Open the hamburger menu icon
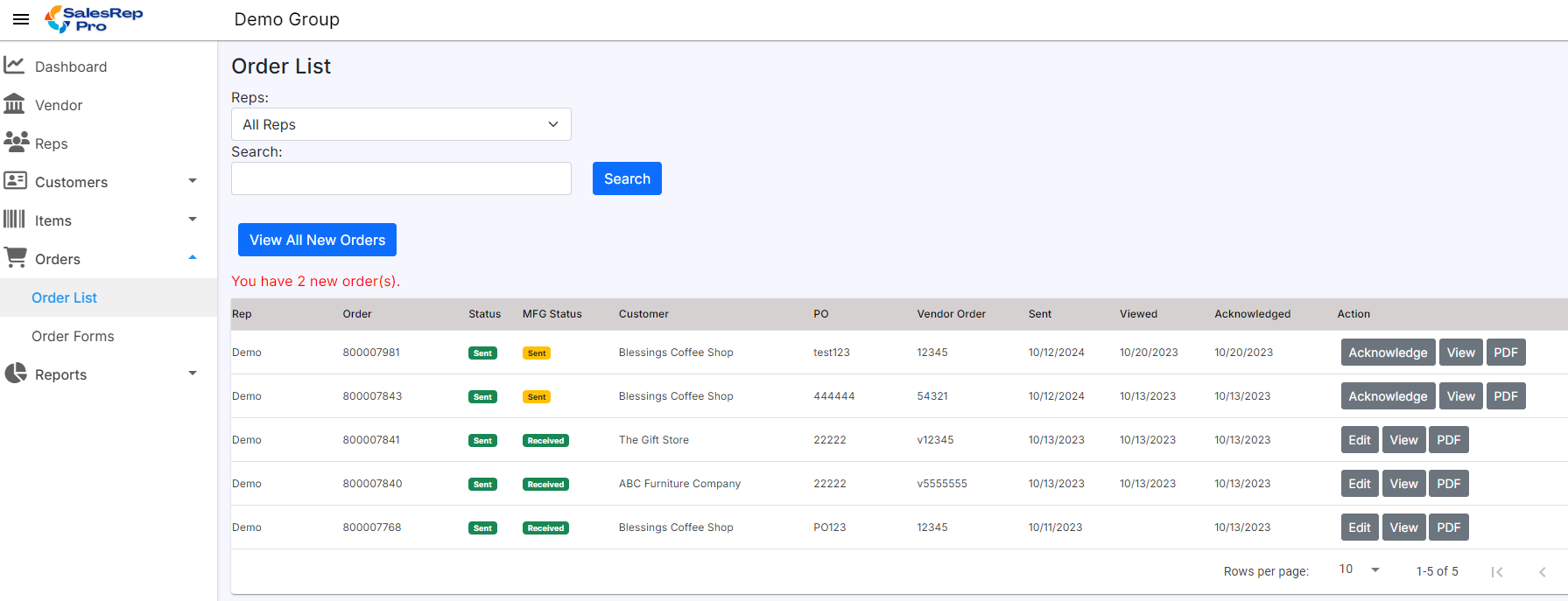The height and width of the screenshot is (601, 1568). 21,19
